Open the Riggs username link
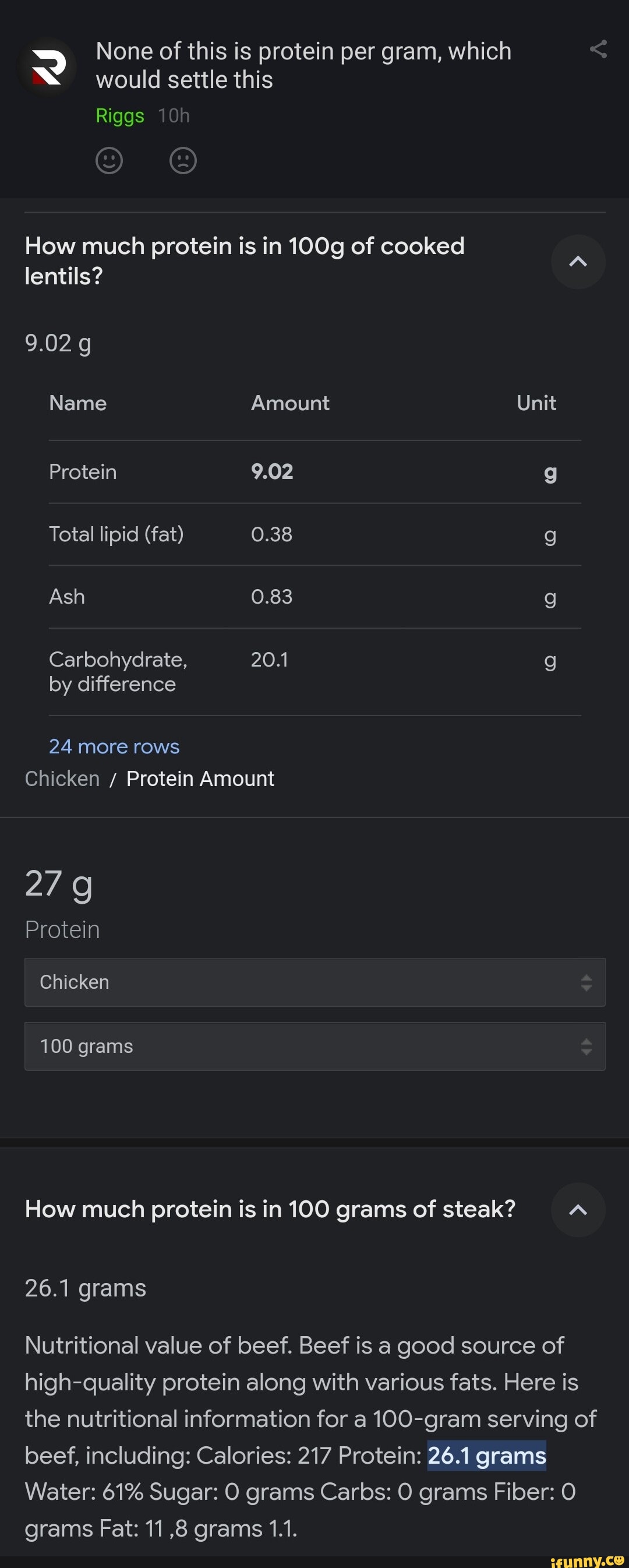 [120, 115]
